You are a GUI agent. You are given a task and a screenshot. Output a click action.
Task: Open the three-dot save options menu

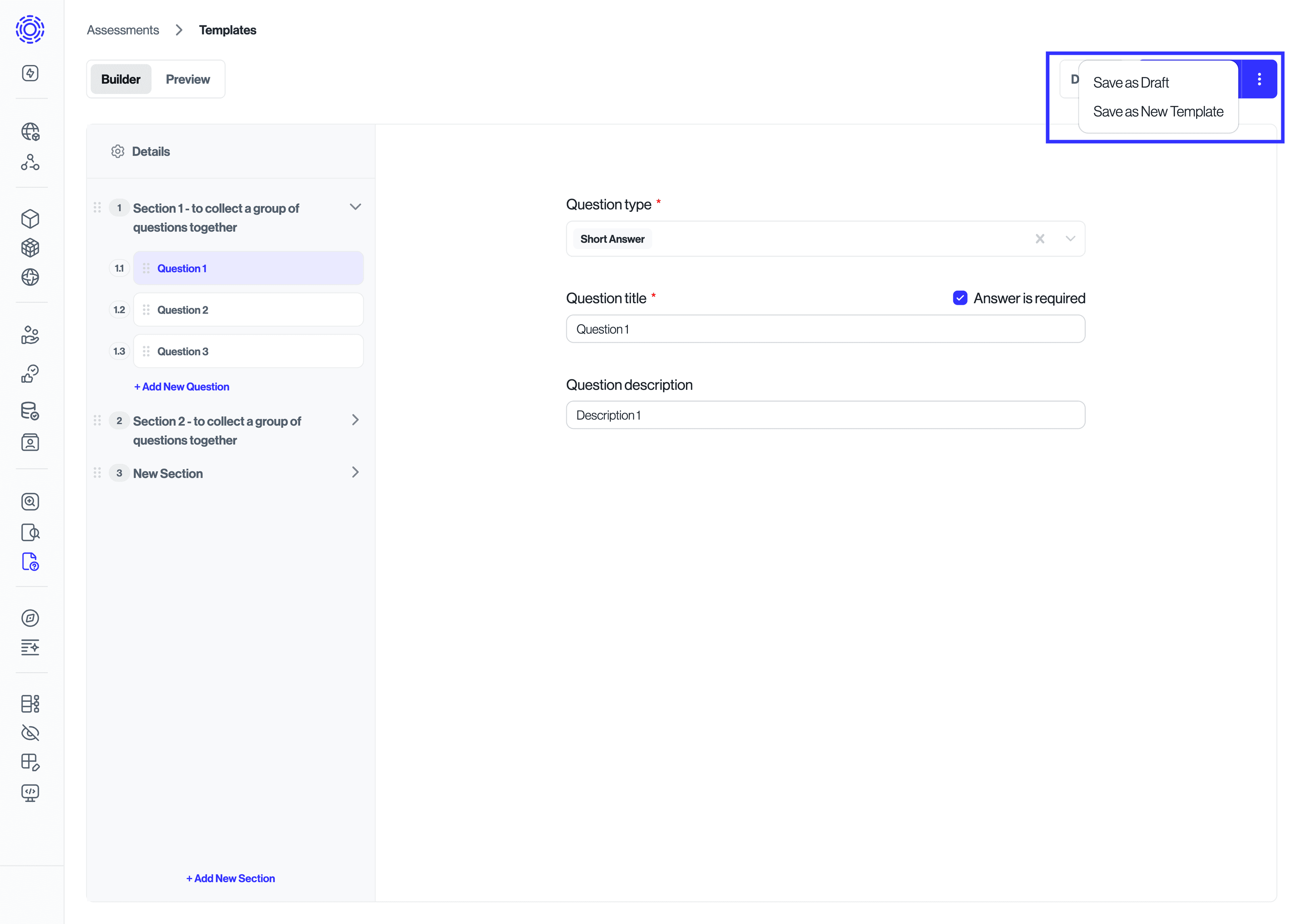pyautogui.click(x=1259, y=79)
